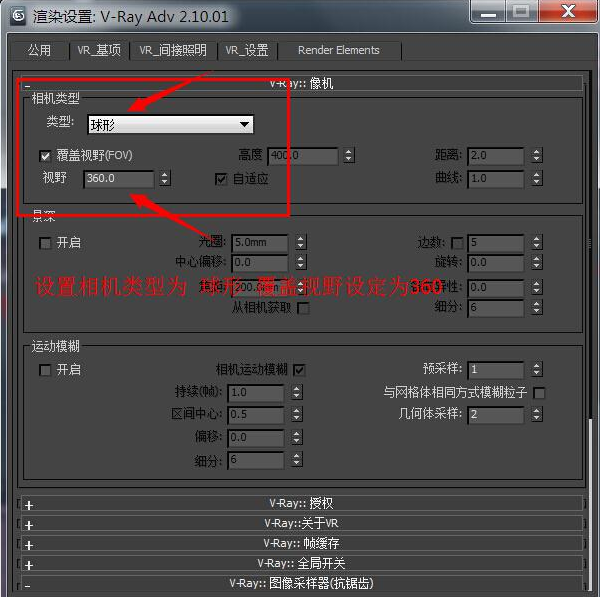Click the motion blur 细分 spinner arrows
Image resolution: width=600 pixels, height=597 pixels.
[297, 460]
